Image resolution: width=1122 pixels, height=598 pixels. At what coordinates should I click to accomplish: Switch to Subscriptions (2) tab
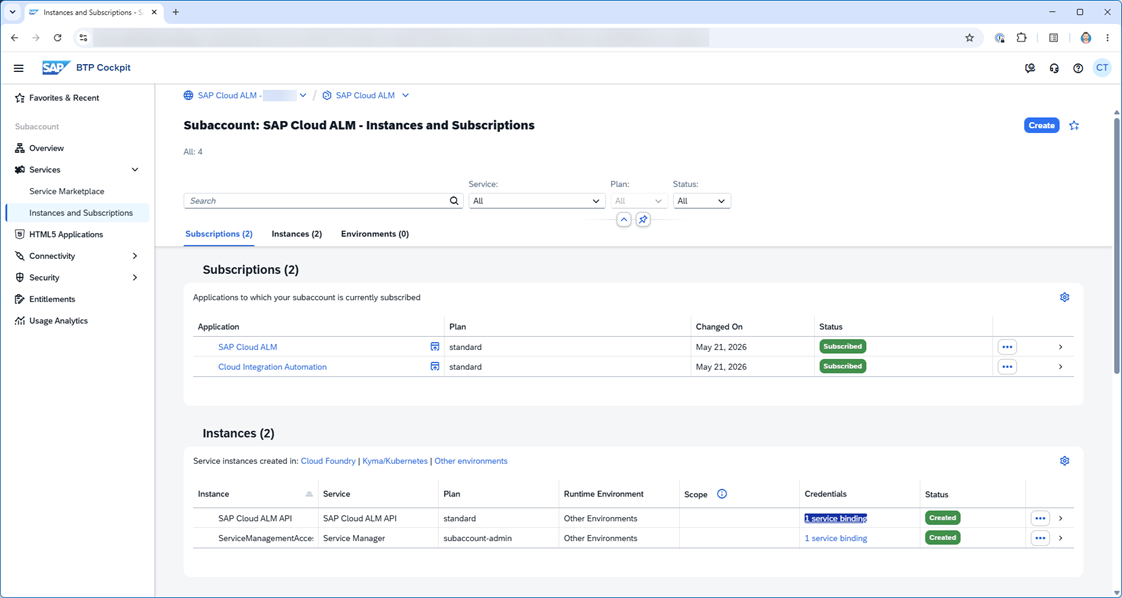(x=219, y=234)
